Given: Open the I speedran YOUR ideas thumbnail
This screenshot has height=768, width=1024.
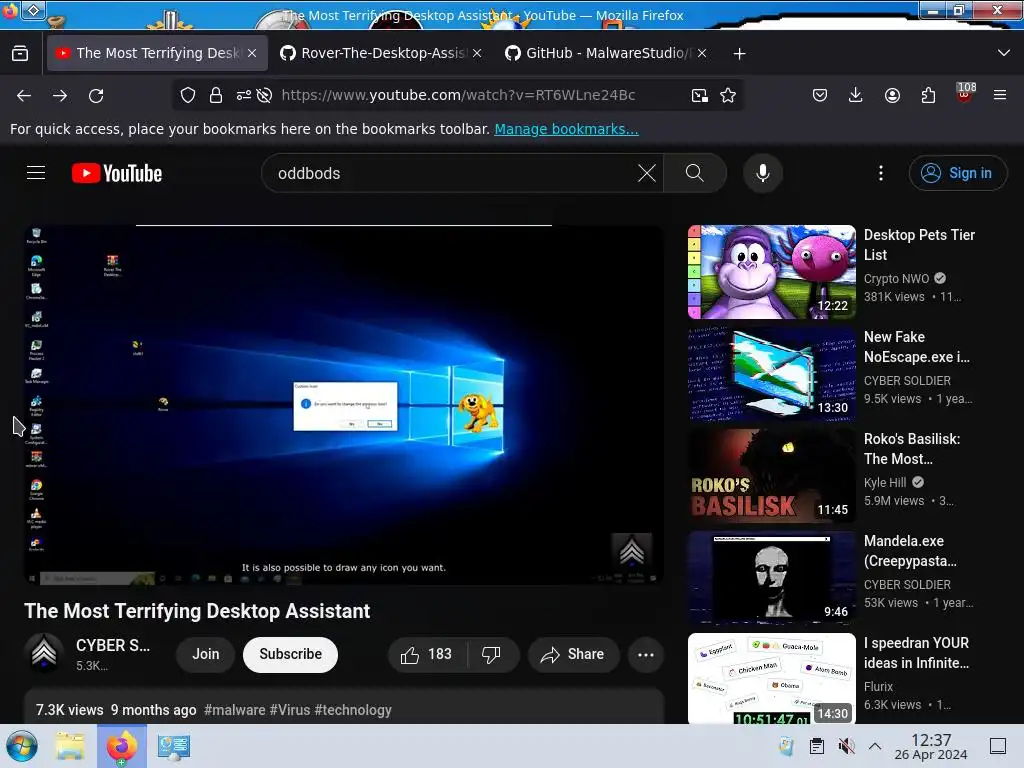Looking at the screenshot, I should (x=771, y=679).
